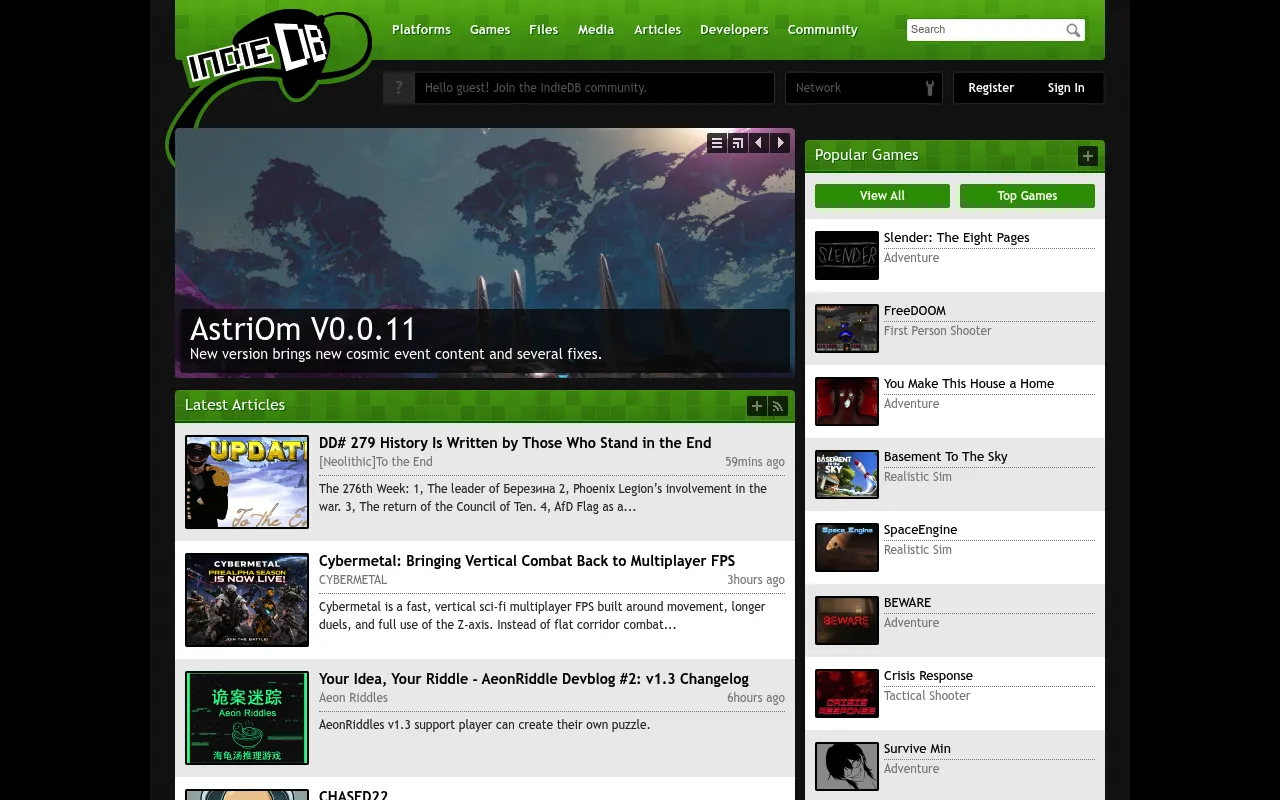Open the Games menu
This screenshot has width=1280, height=800.
click(x=490, y=30)
